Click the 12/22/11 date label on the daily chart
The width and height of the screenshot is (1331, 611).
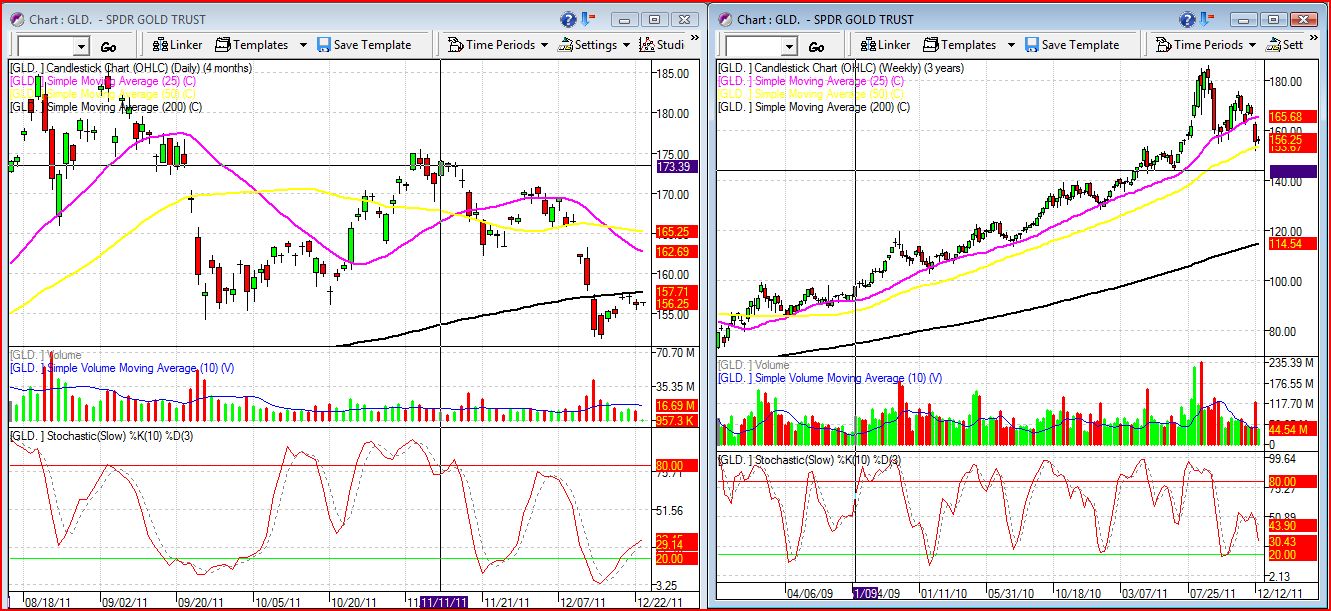[x=660, y=603]
